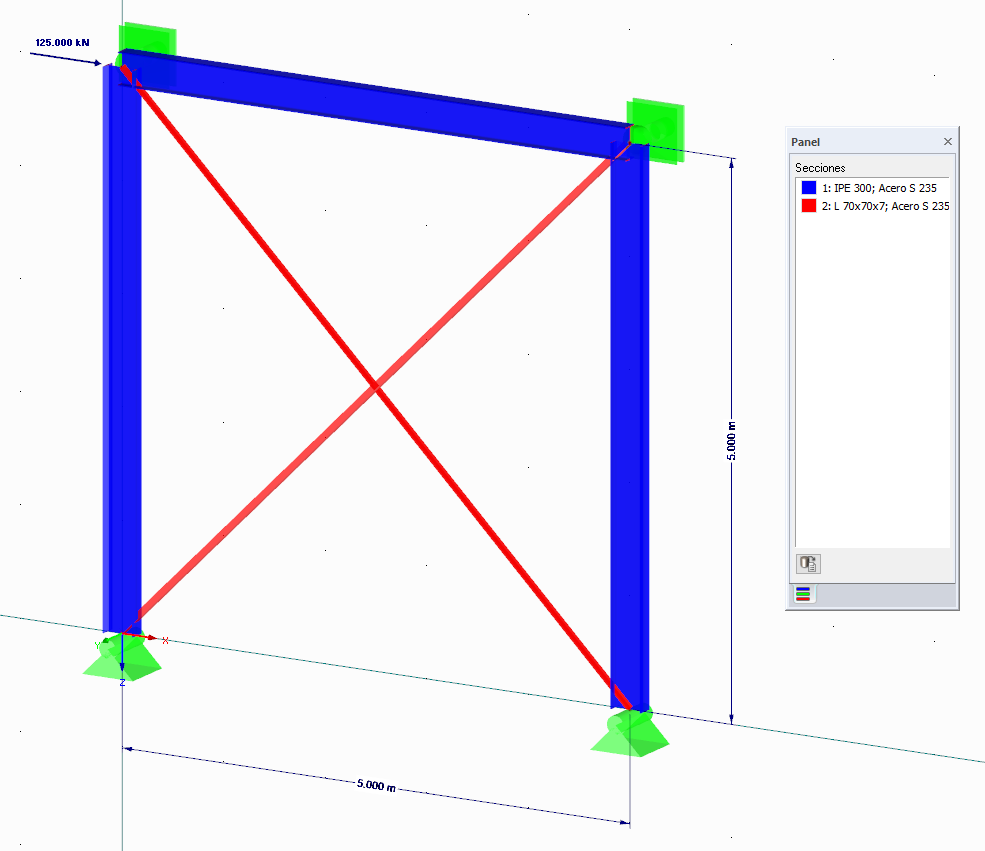Click the blue Z axis label
Screen dimensions: 985x851
point(122,683)
